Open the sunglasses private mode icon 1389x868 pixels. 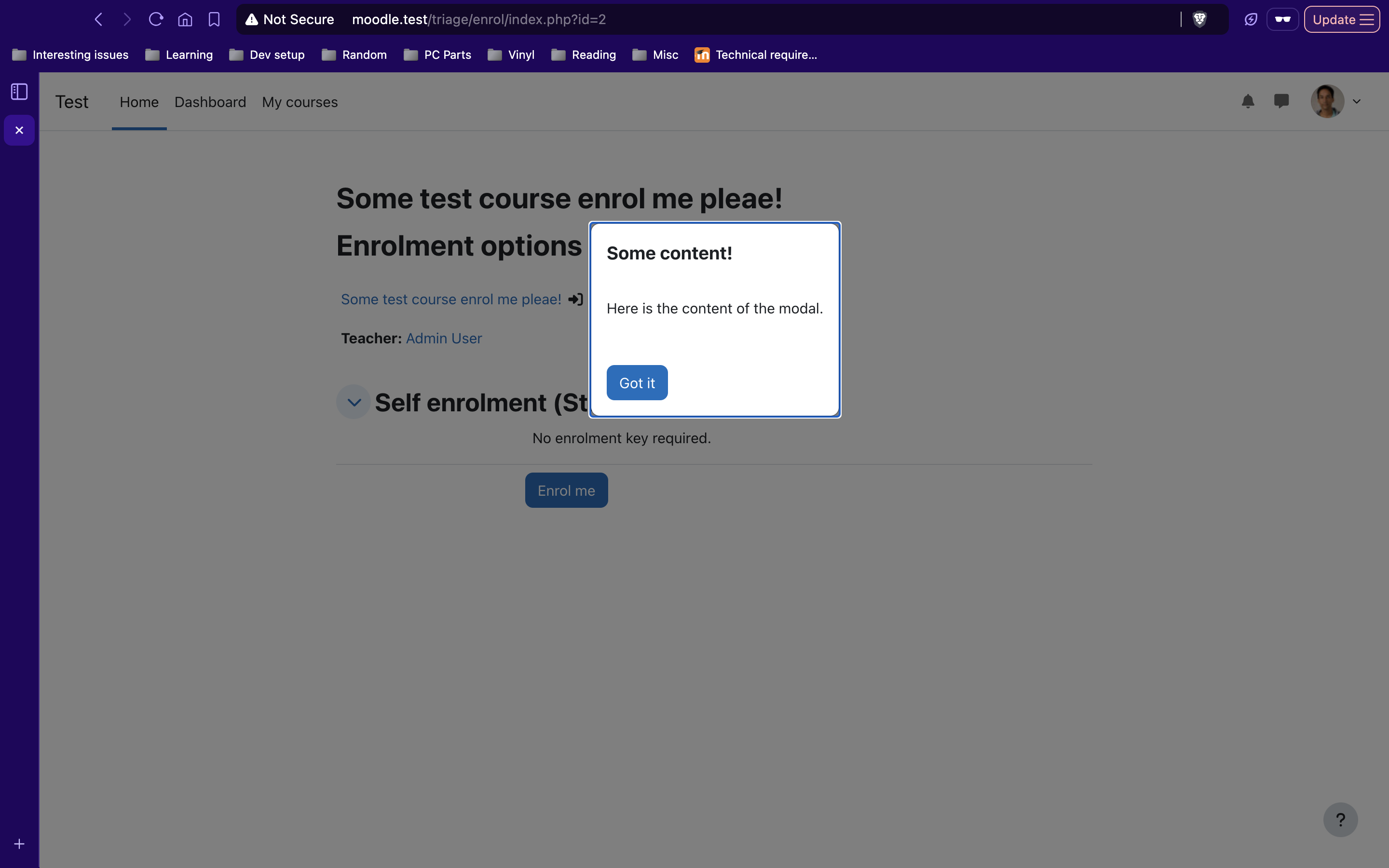point(1282,19)
